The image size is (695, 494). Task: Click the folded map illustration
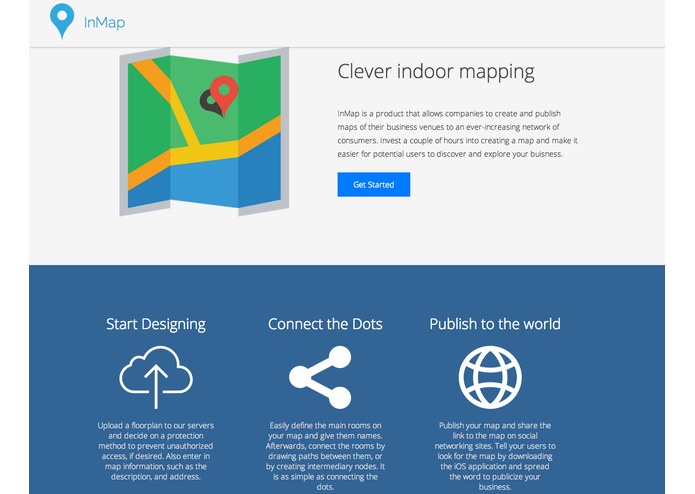204,132
